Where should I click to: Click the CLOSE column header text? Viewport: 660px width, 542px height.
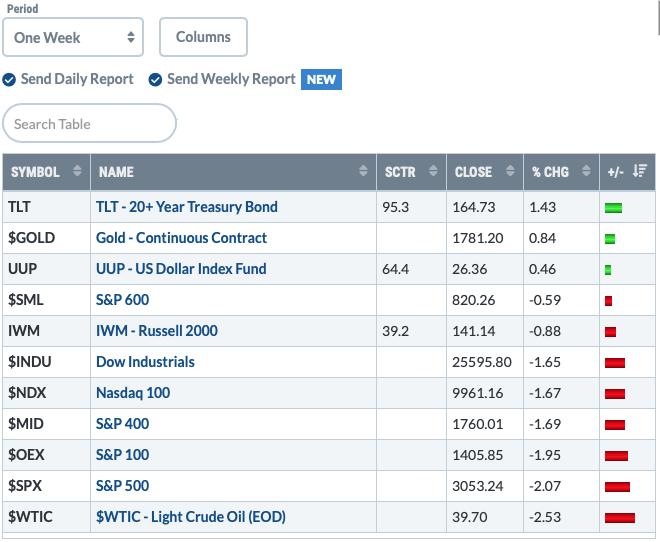pos(473,172)
